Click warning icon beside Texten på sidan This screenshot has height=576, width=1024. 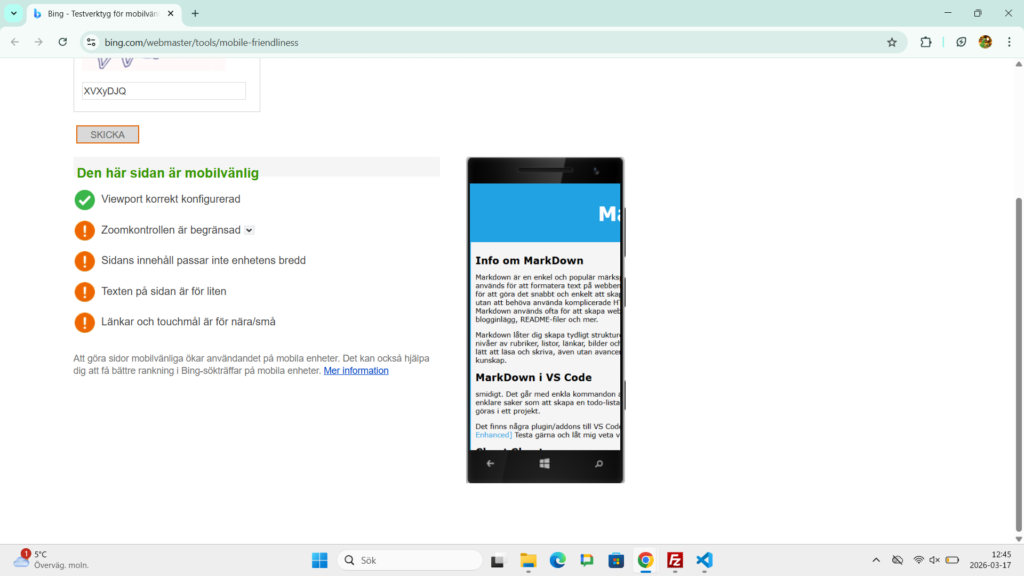(x=85, y=292)
